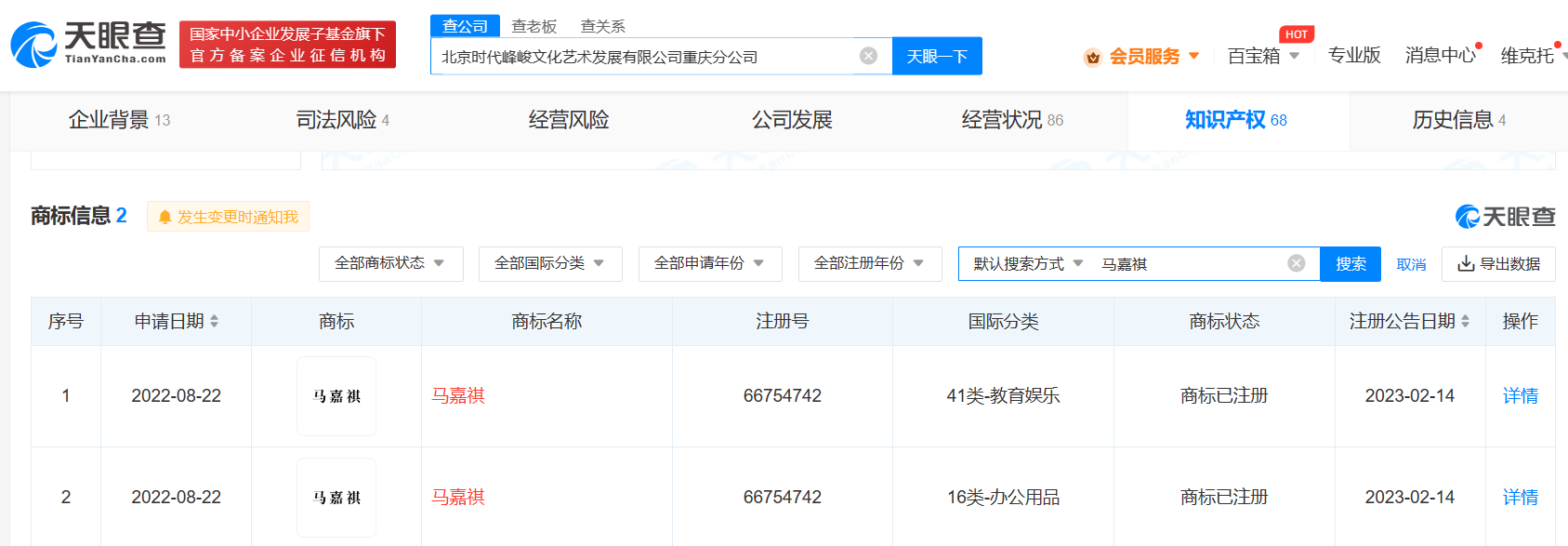
Task: Click the 商标名称 column header
Action: pos(547,321)
